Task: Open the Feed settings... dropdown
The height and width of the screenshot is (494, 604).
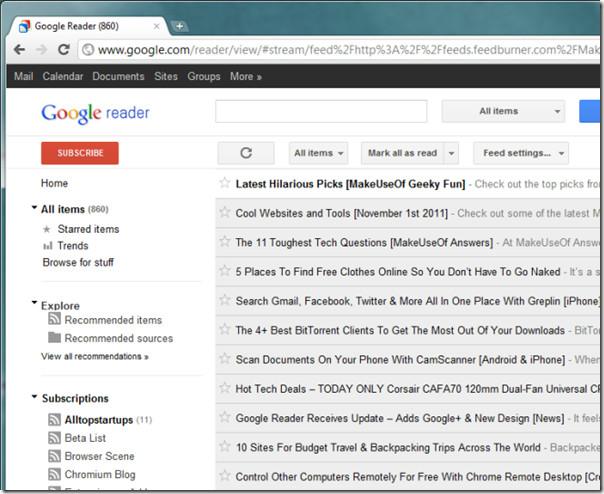Action: click(x=521, y=153)
